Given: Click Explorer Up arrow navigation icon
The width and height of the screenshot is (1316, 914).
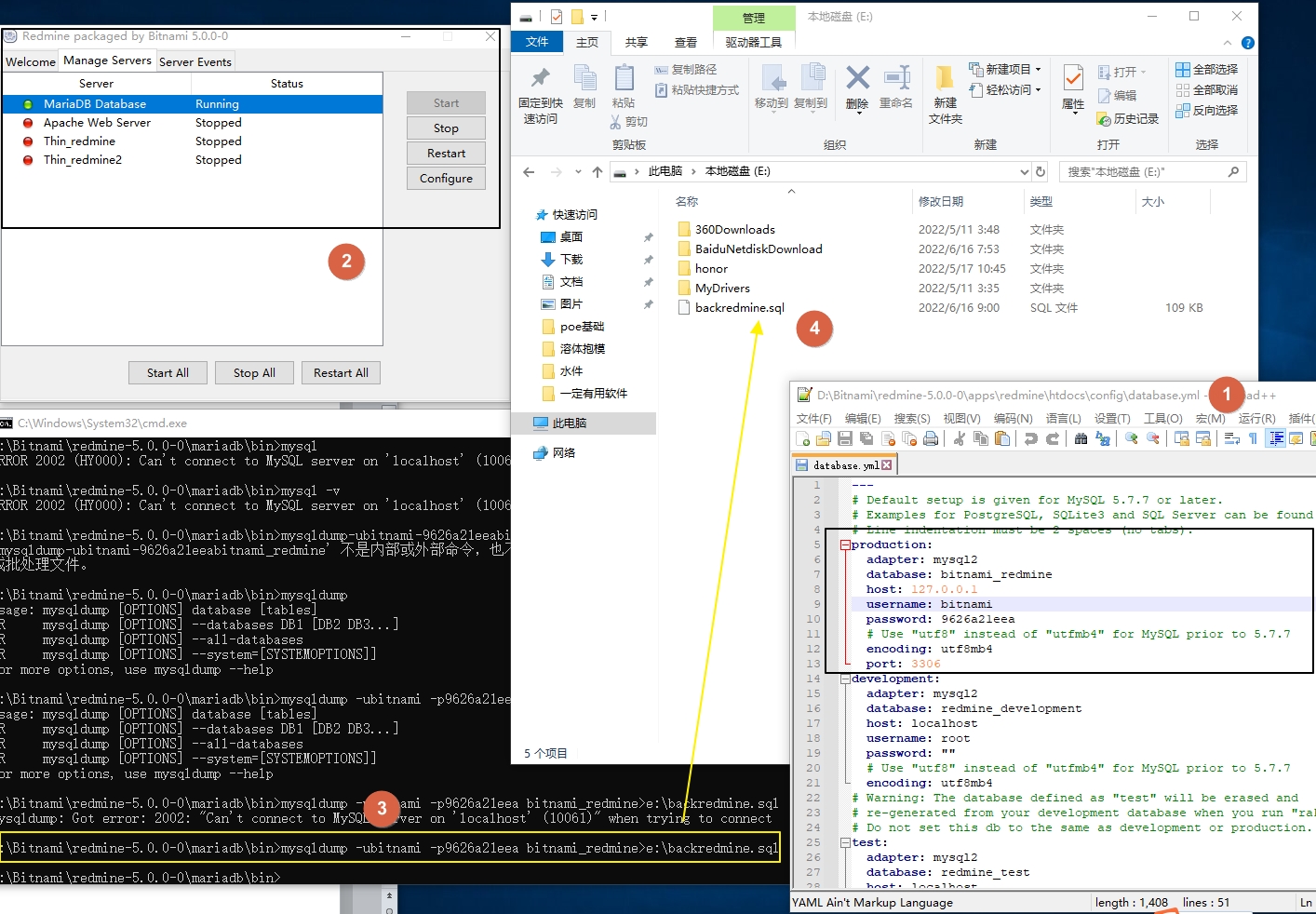Looking at the screenshot, I should tap(598, 172).
